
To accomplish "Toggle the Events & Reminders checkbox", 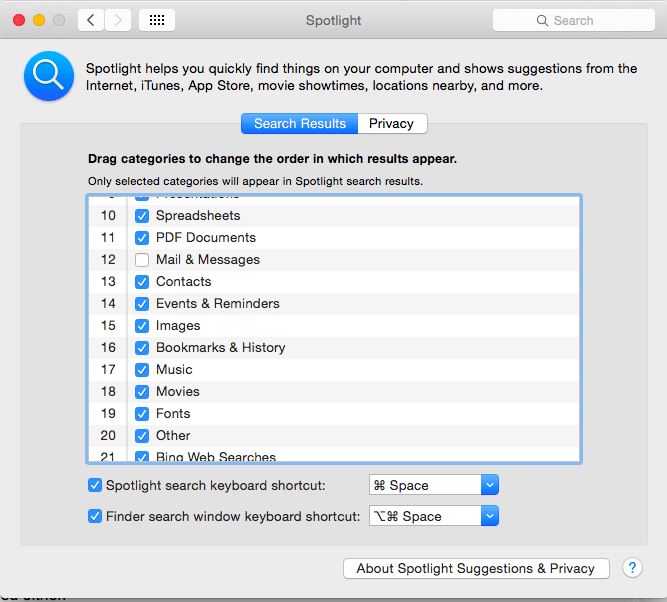I will coord(142,304).
